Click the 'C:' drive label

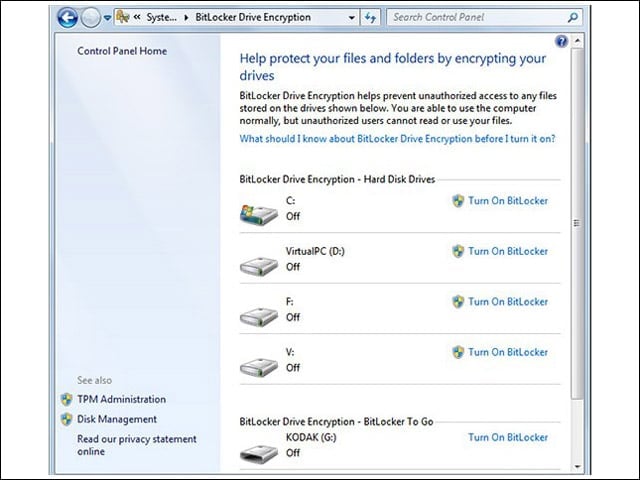[x=290, y=201]
